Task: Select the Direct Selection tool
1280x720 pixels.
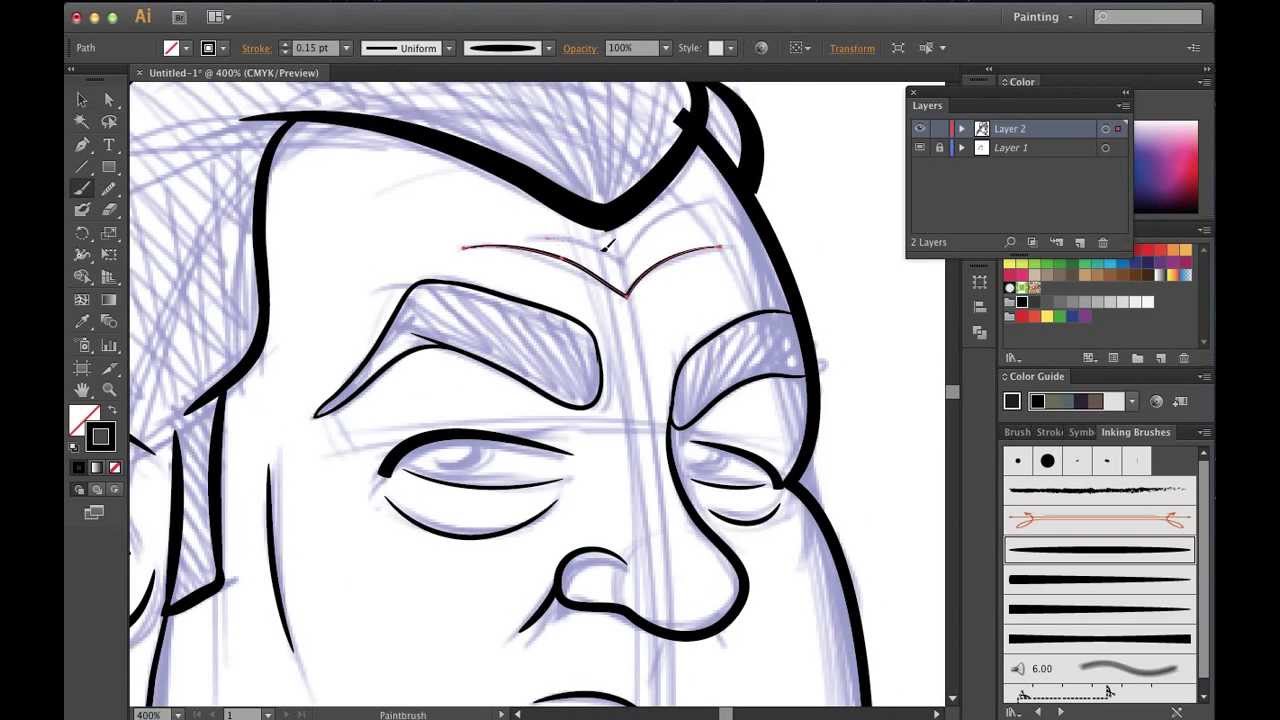Action: 109,100
